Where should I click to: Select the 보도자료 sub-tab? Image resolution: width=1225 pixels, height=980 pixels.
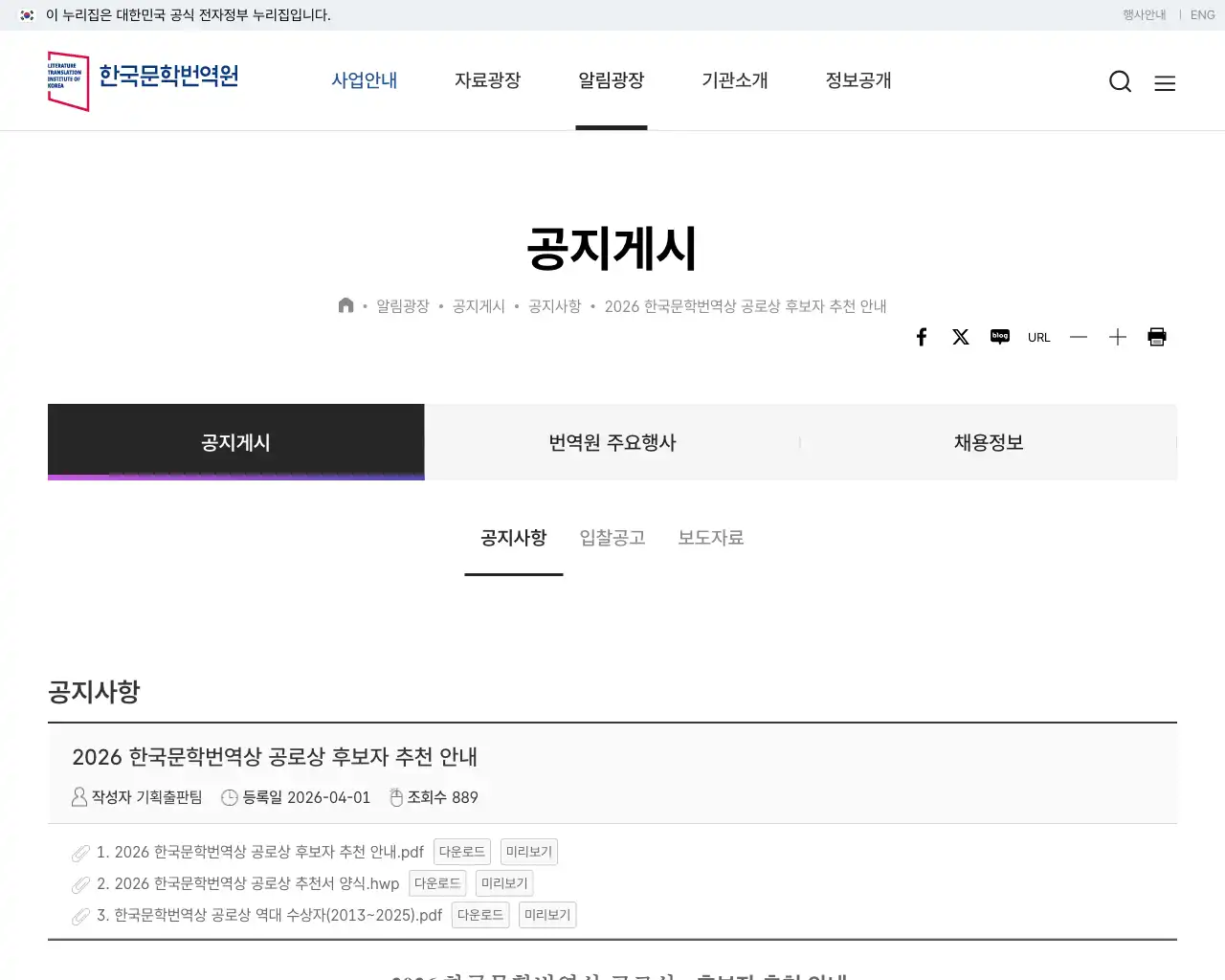pos(710,538)
